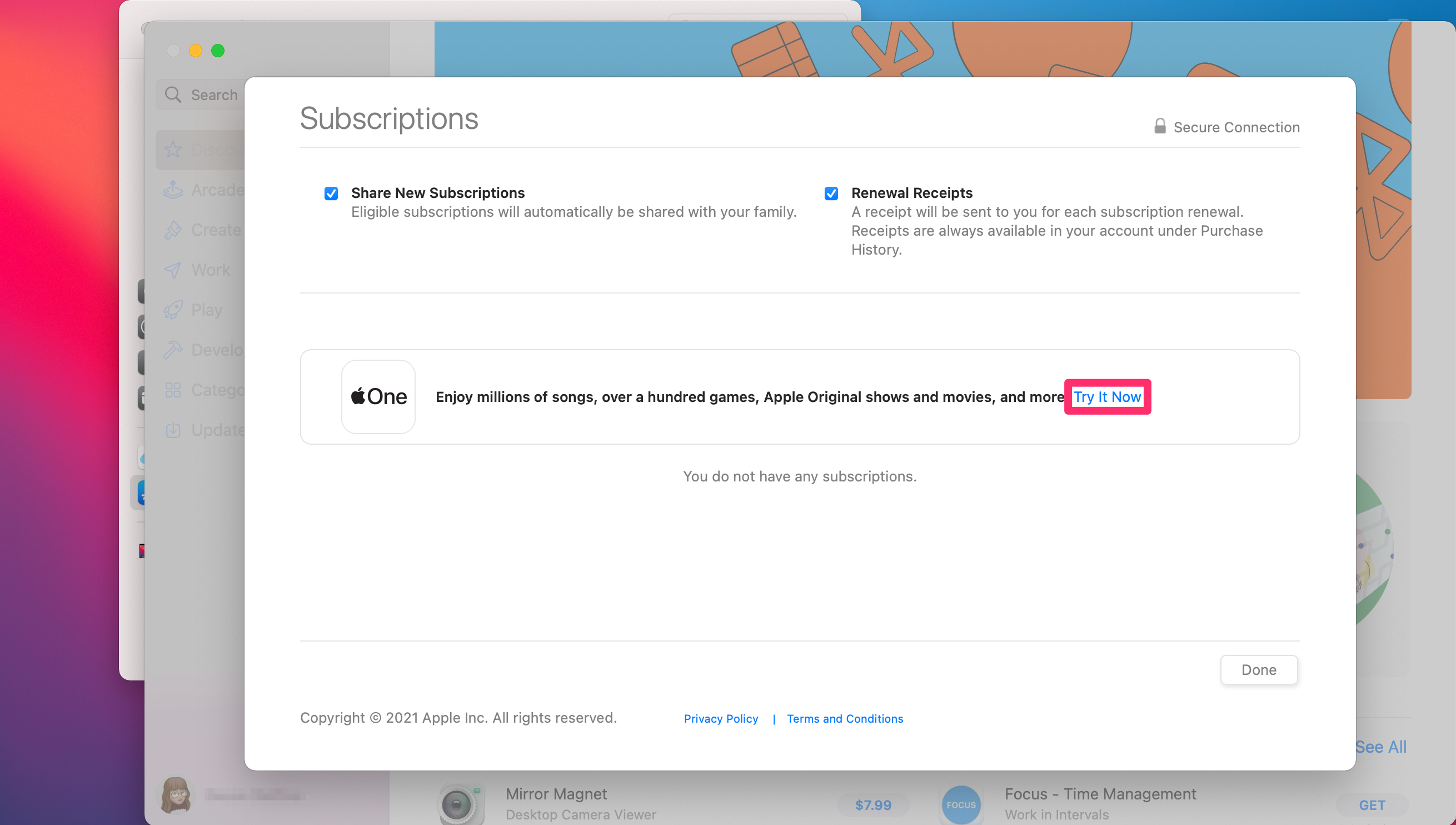Get Focus - Time Management app

click(1372, 804)
